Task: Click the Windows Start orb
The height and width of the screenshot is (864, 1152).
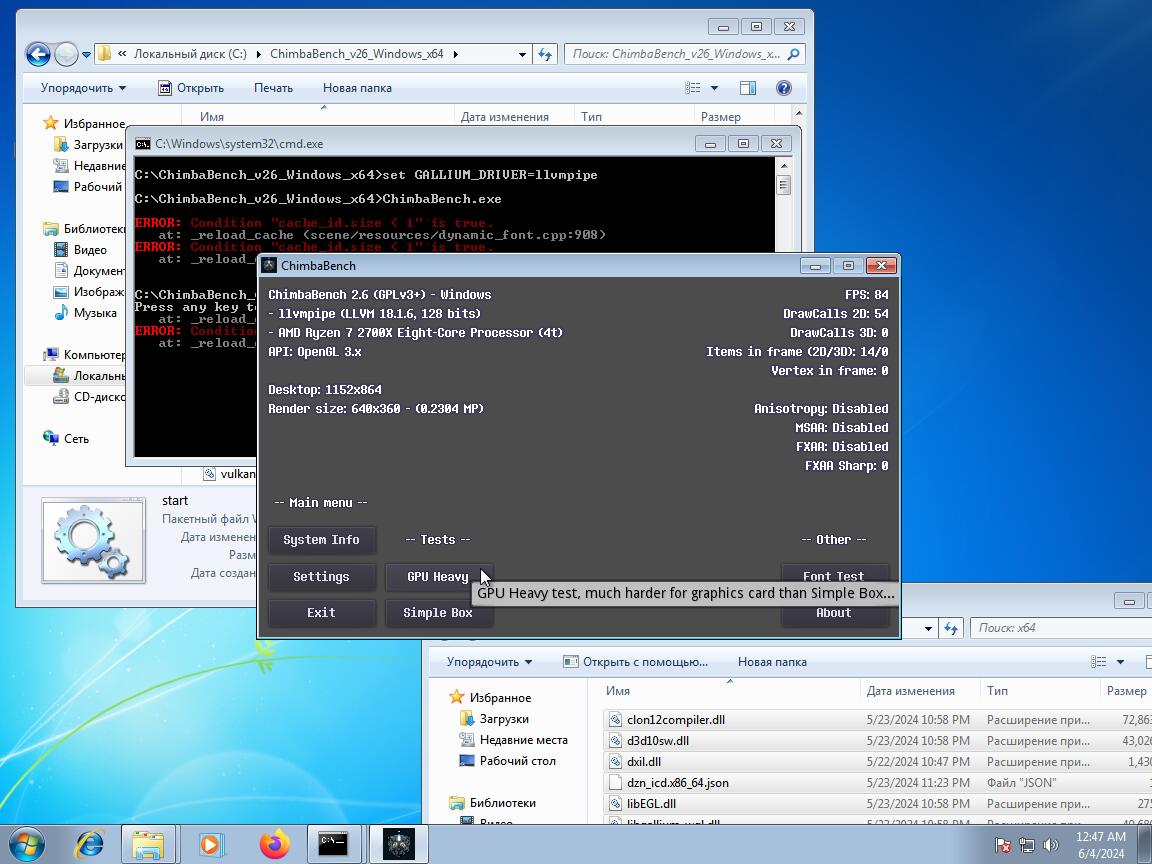Action: [27, 844]
